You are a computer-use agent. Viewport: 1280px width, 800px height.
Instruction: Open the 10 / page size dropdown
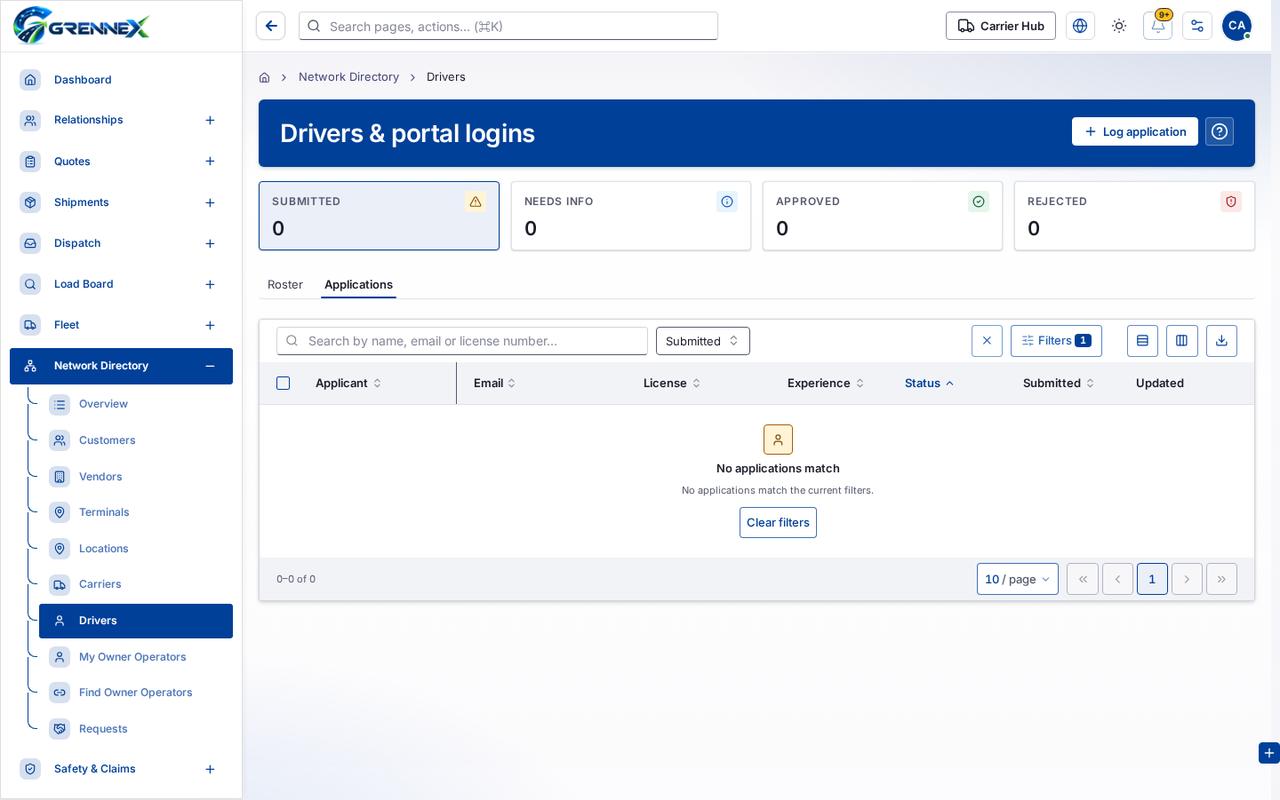[1017, 579]
